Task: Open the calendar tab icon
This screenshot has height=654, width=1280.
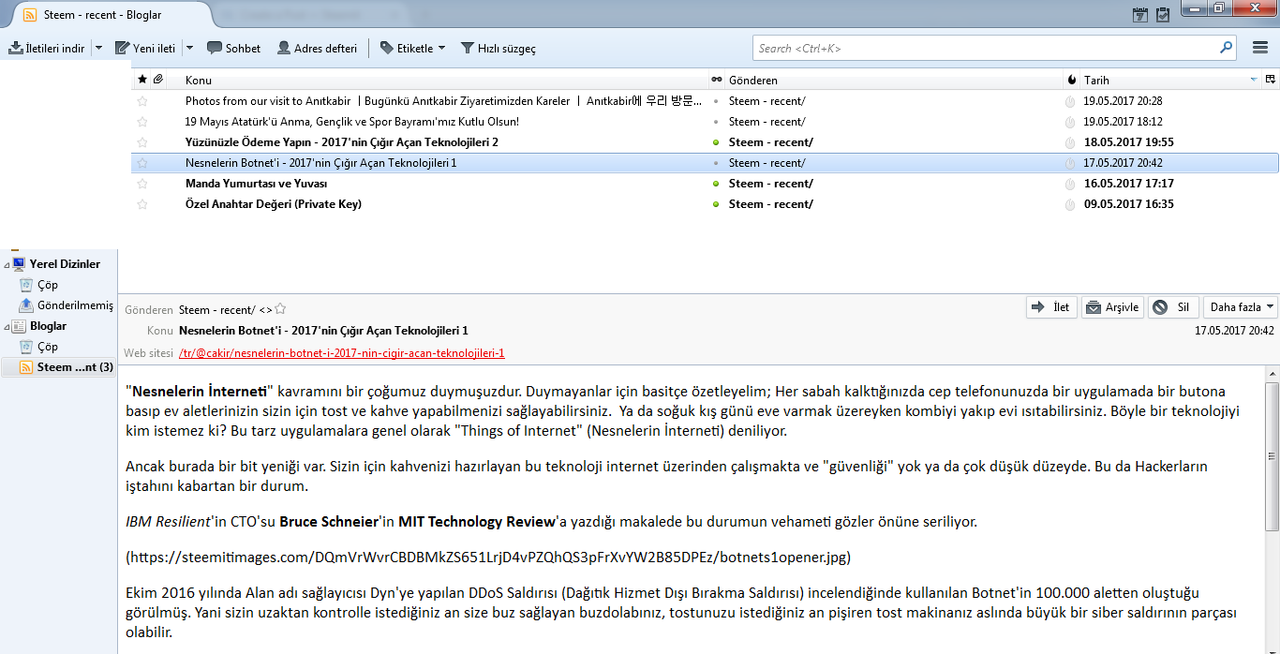Action: click(1140, 14)
